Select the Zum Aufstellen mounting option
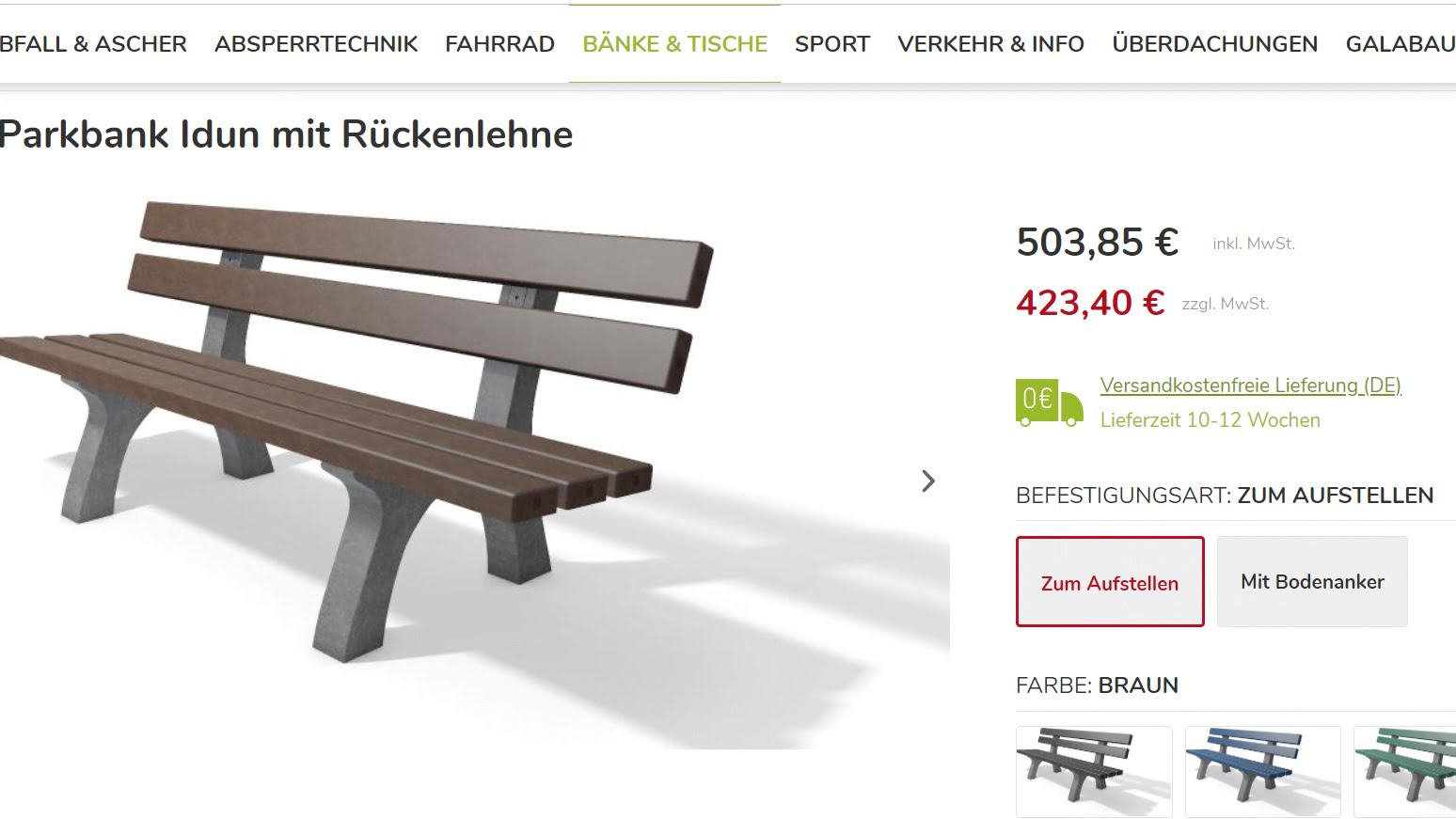This screenshot has width=1456, height=819. (x=1110, y=582)
